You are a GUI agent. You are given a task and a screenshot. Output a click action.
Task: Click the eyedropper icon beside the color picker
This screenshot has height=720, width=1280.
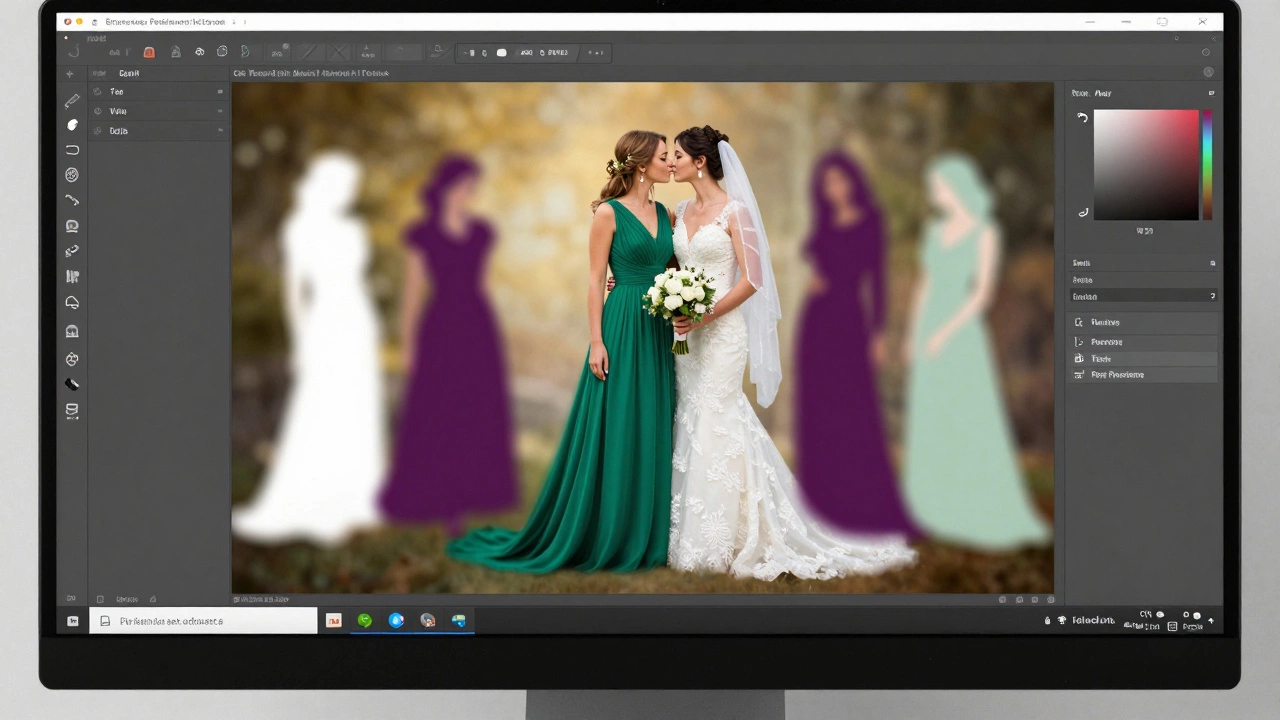(x=1083, y=212)
